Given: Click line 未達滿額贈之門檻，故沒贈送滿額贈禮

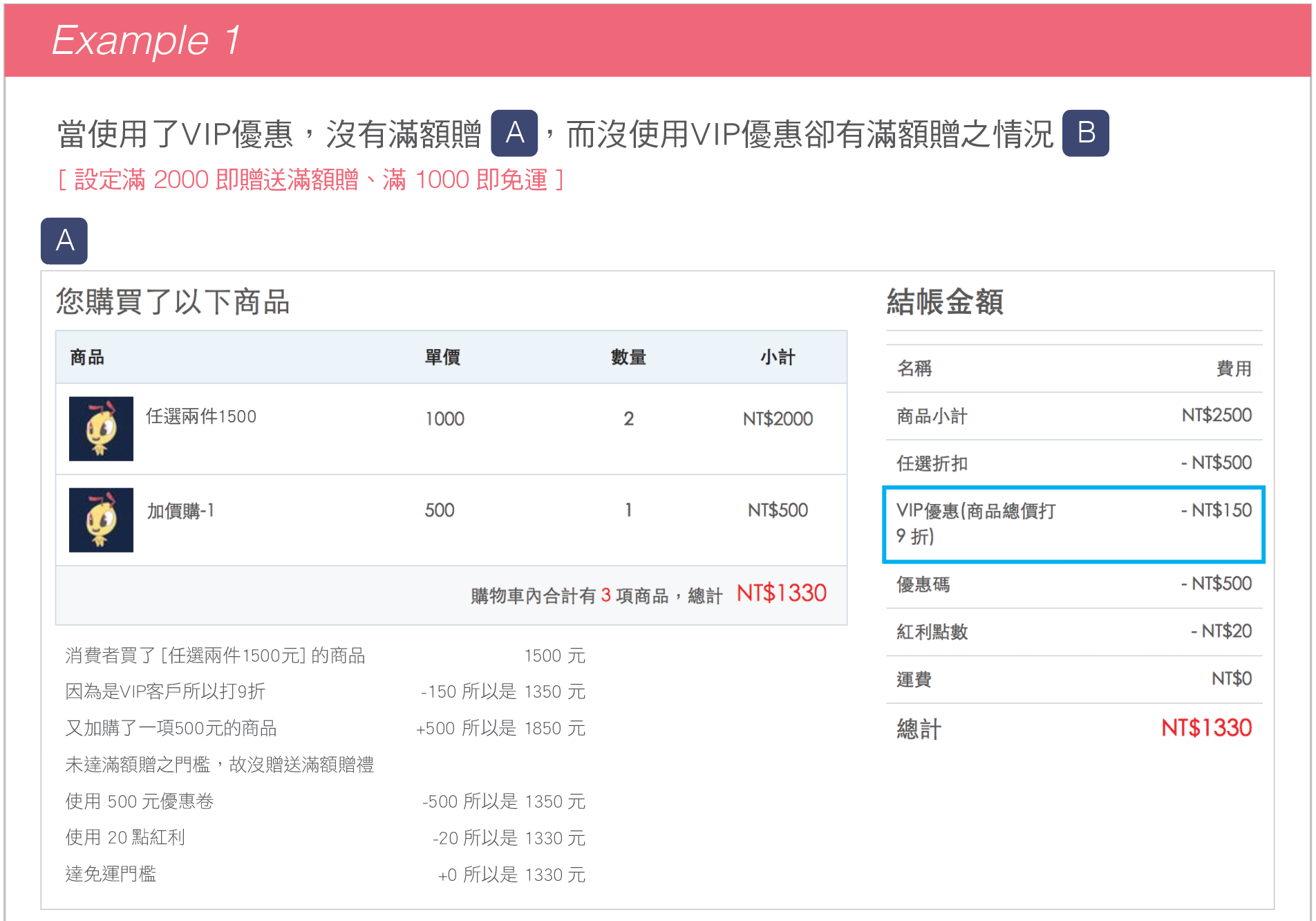Looking at the screenshot, I should point(220,765).
